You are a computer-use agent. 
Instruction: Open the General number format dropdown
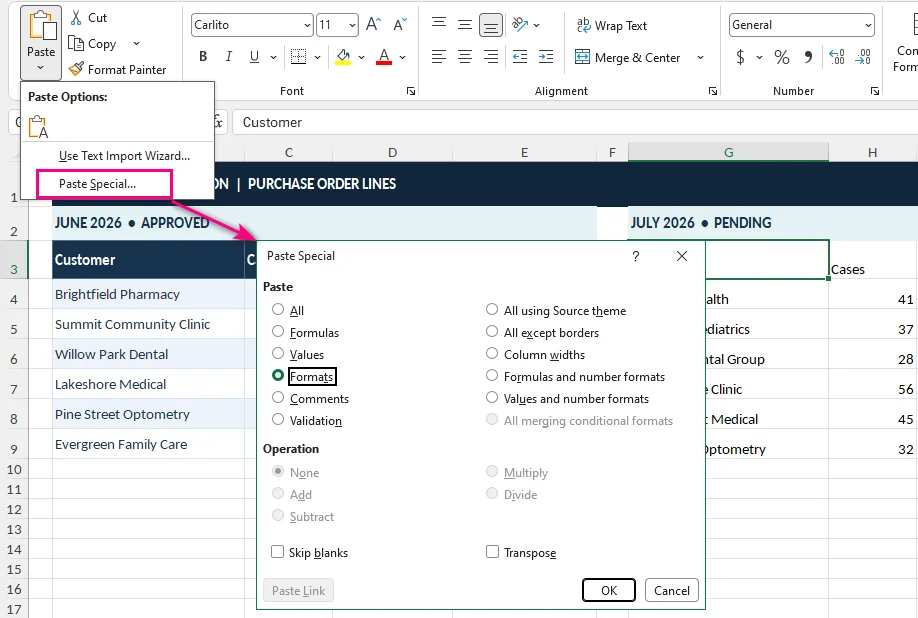868,25
